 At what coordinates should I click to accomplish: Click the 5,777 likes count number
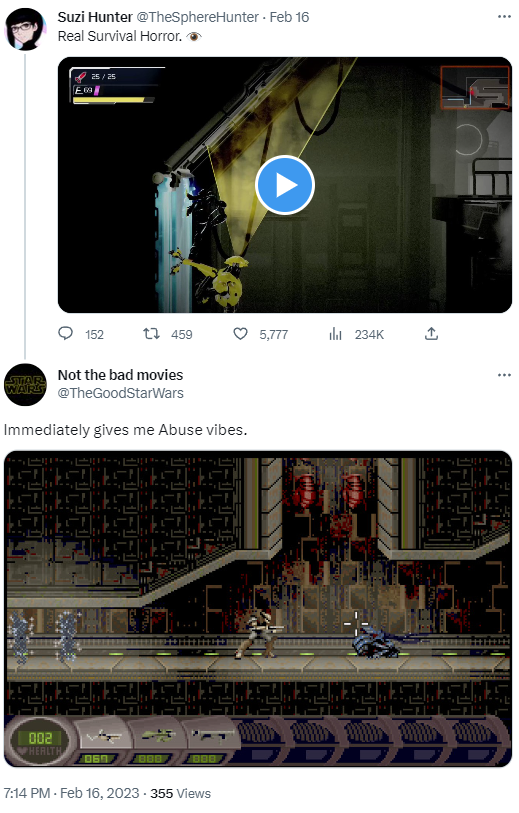click(274, 334)
